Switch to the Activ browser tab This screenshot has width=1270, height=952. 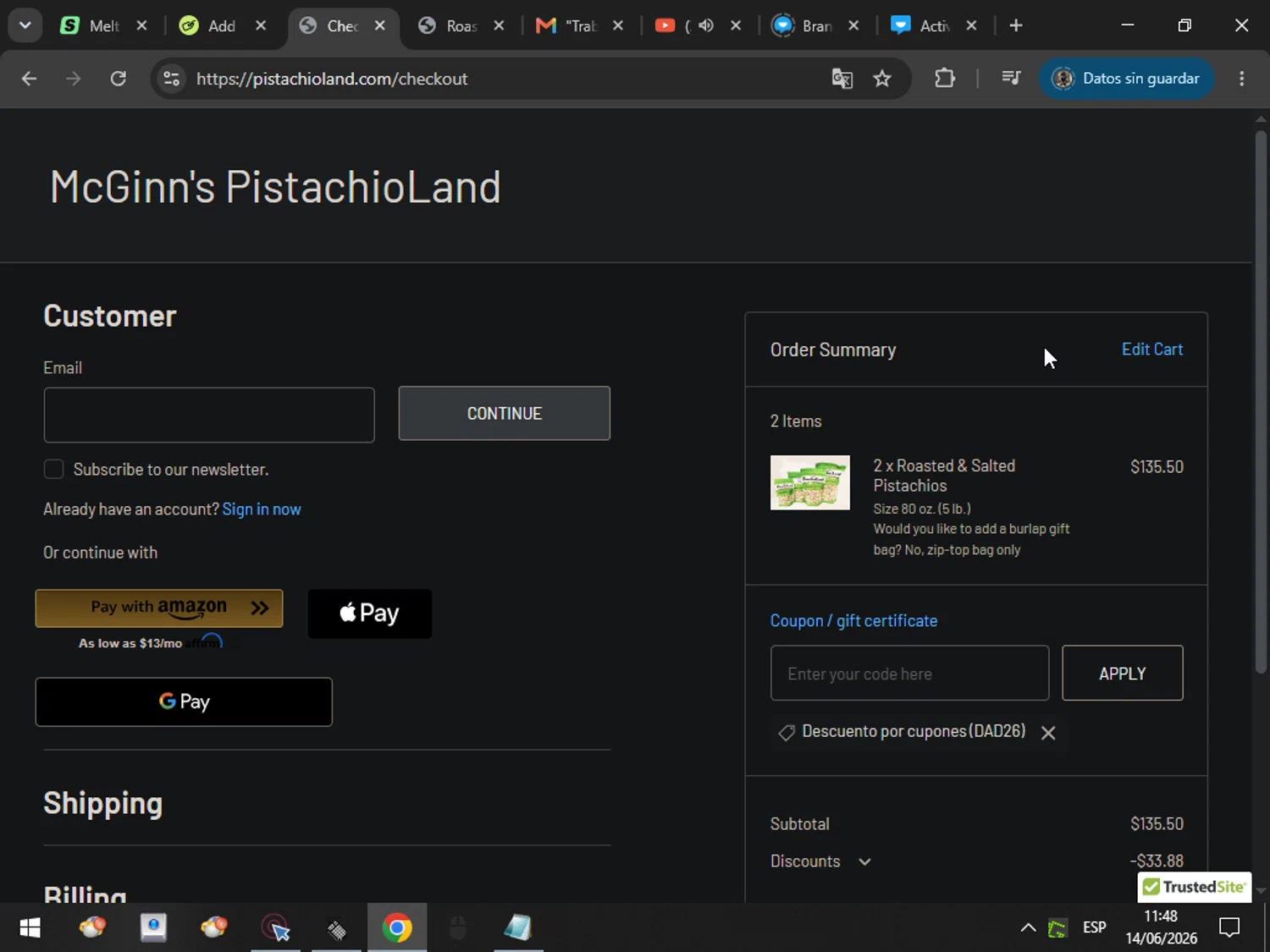(x=934, y=25)
